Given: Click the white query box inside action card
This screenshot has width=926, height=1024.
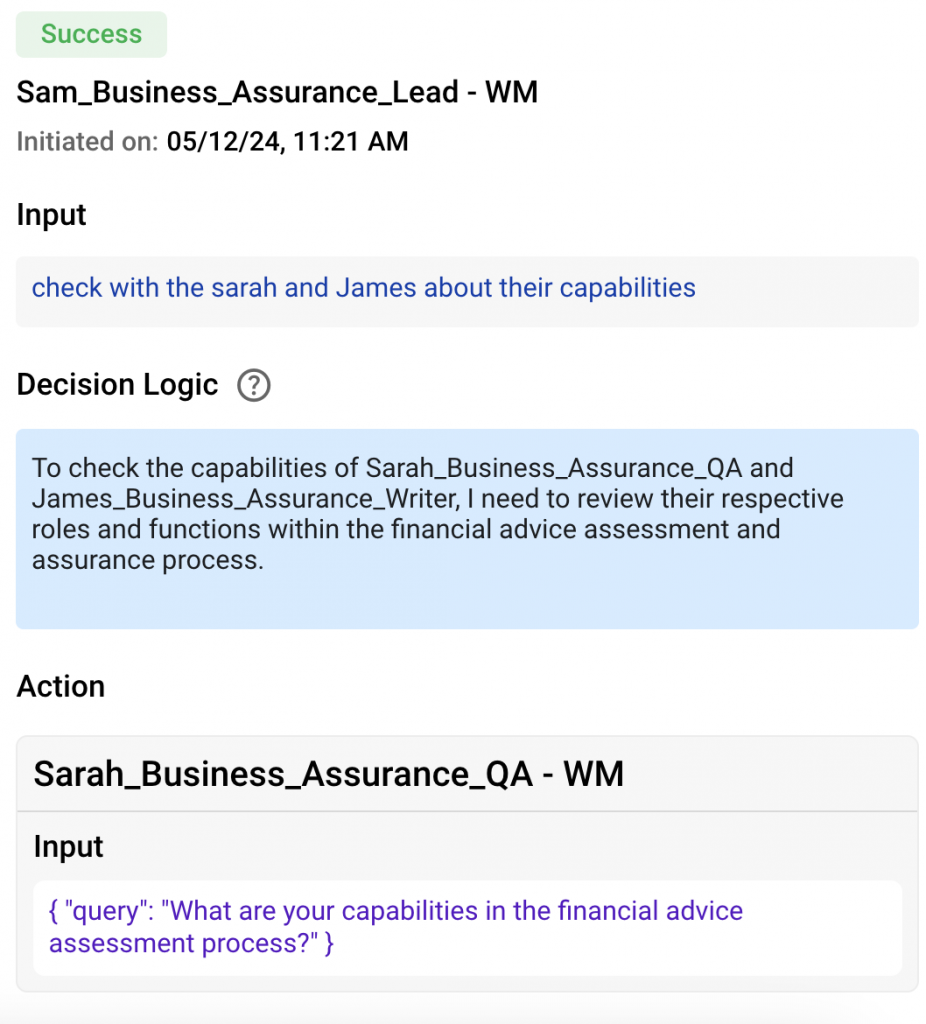Looking at the screenshot, I should click(x=467, y=928).
